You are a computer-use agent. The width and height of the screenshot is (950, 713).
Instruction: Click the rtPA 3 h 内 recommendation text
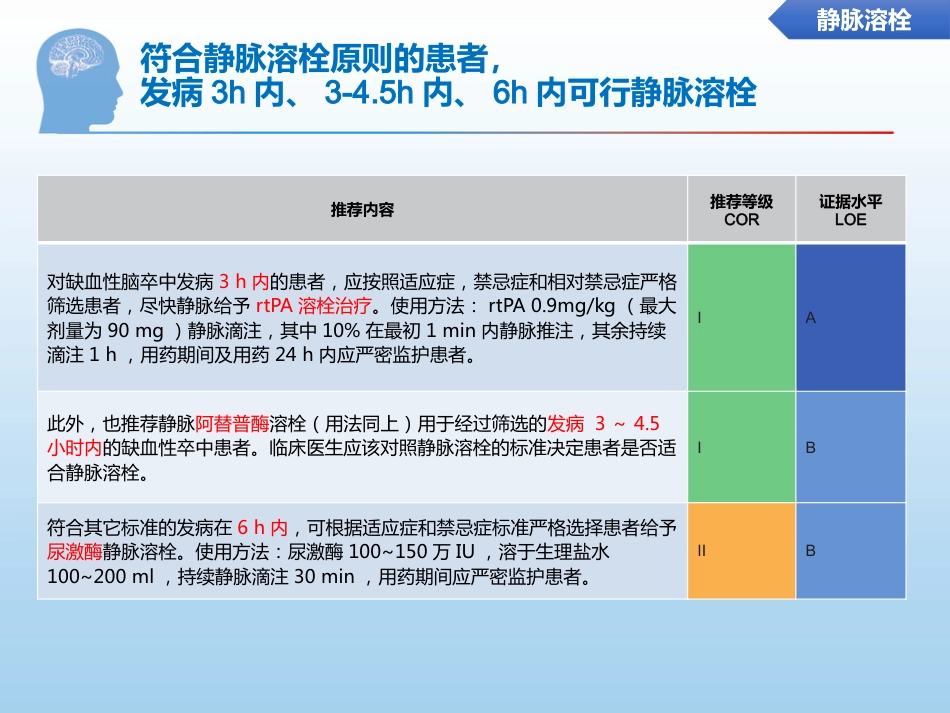tap(362, 318)
